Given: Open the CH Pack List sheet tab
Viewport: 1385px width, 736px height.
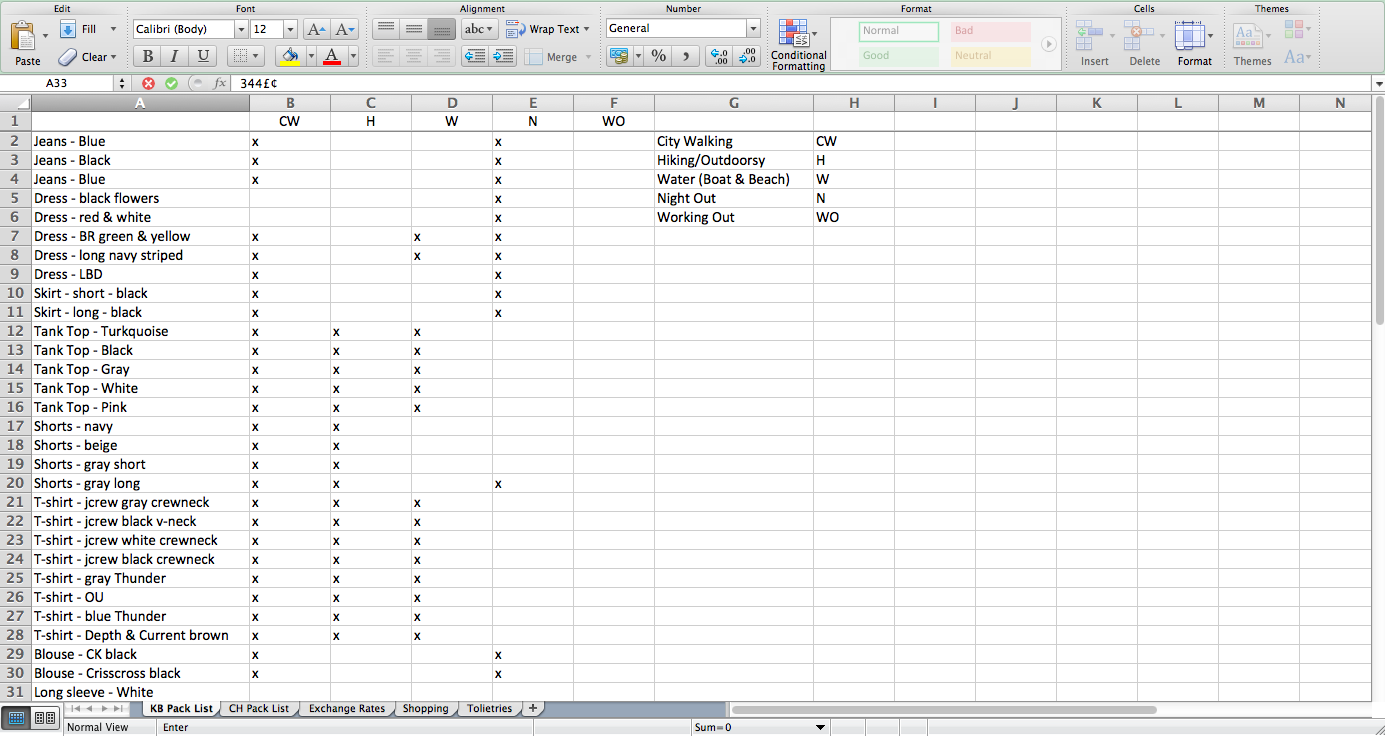Looking at the screenshot, I should [x=258, y=708].
